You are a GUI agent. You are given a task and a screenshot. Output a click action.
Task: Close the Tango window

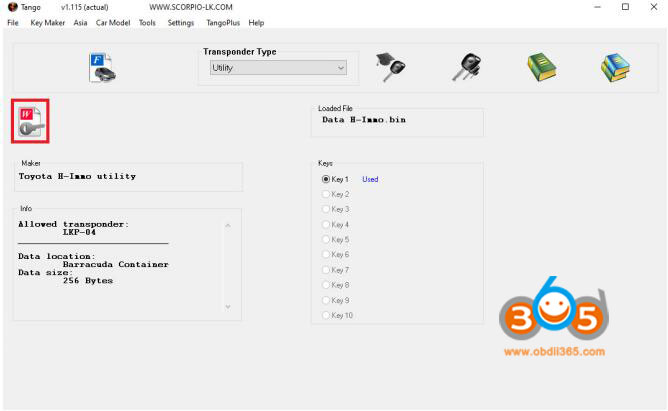pyautogui.click(x=654, y=7)
